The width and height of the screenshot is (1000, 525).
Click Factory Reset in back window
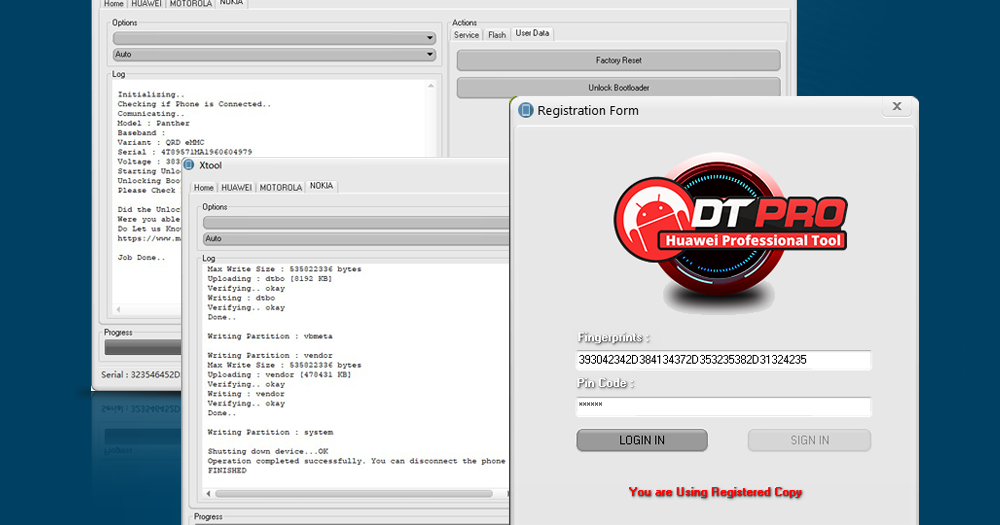619,61
